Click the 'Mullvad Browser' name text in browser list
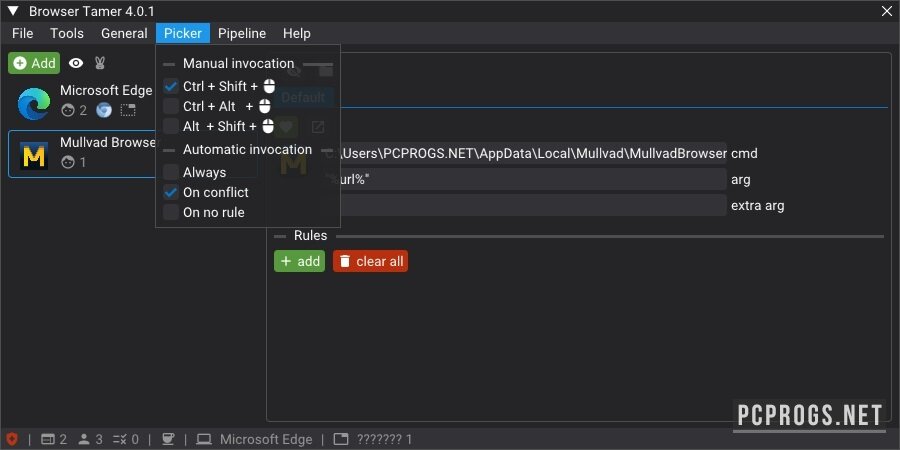 108,142
